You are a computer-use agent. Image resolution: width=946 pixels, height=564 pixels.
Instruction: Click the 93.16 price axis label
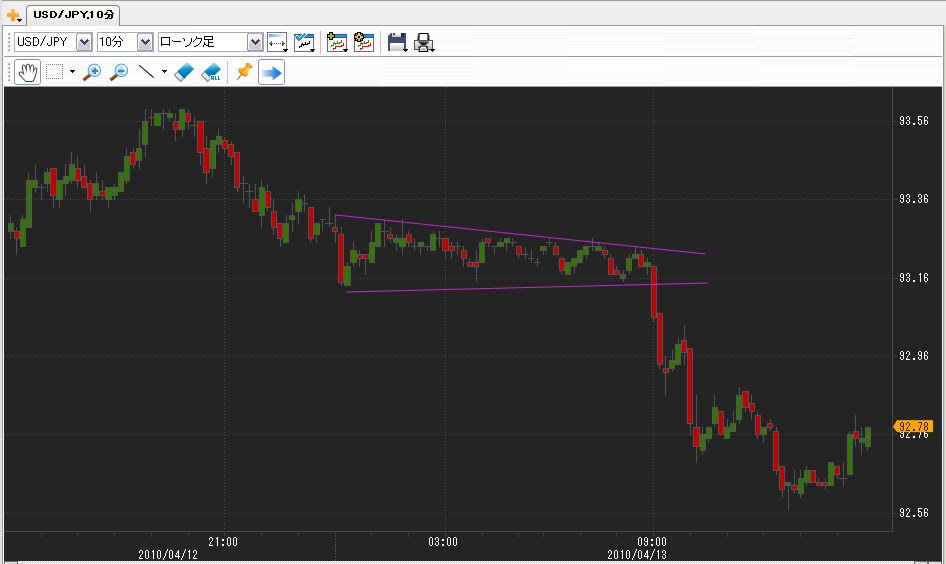tap(913, 277)
